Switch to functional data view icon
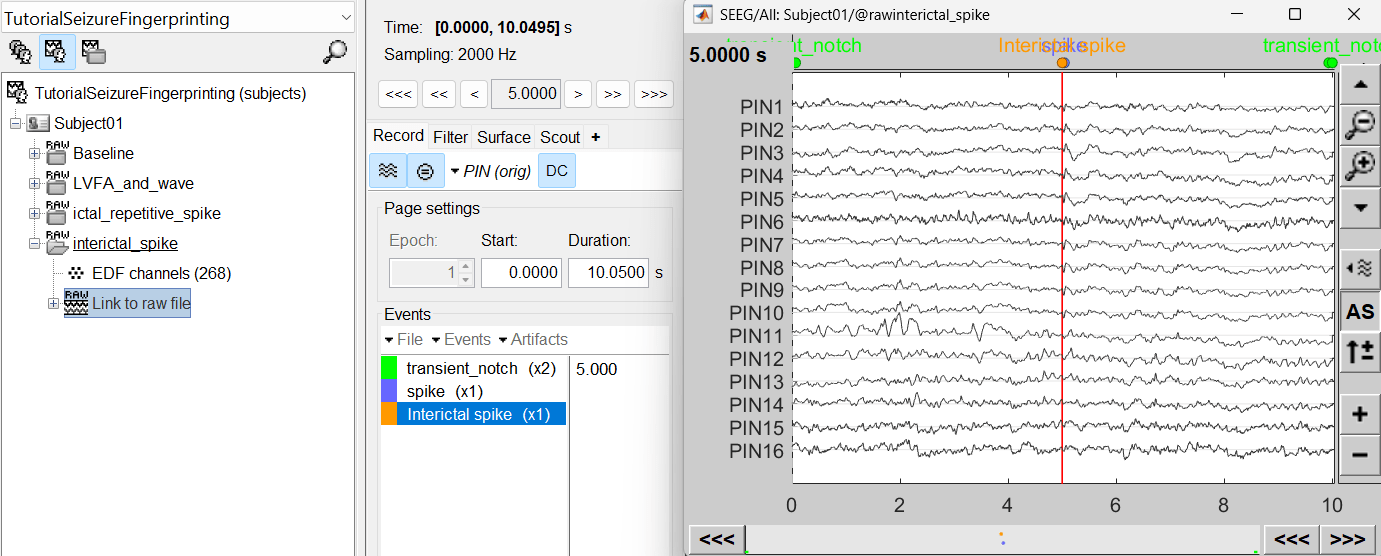The height and width of the screenshot is (556, 1381). point(57,52)
